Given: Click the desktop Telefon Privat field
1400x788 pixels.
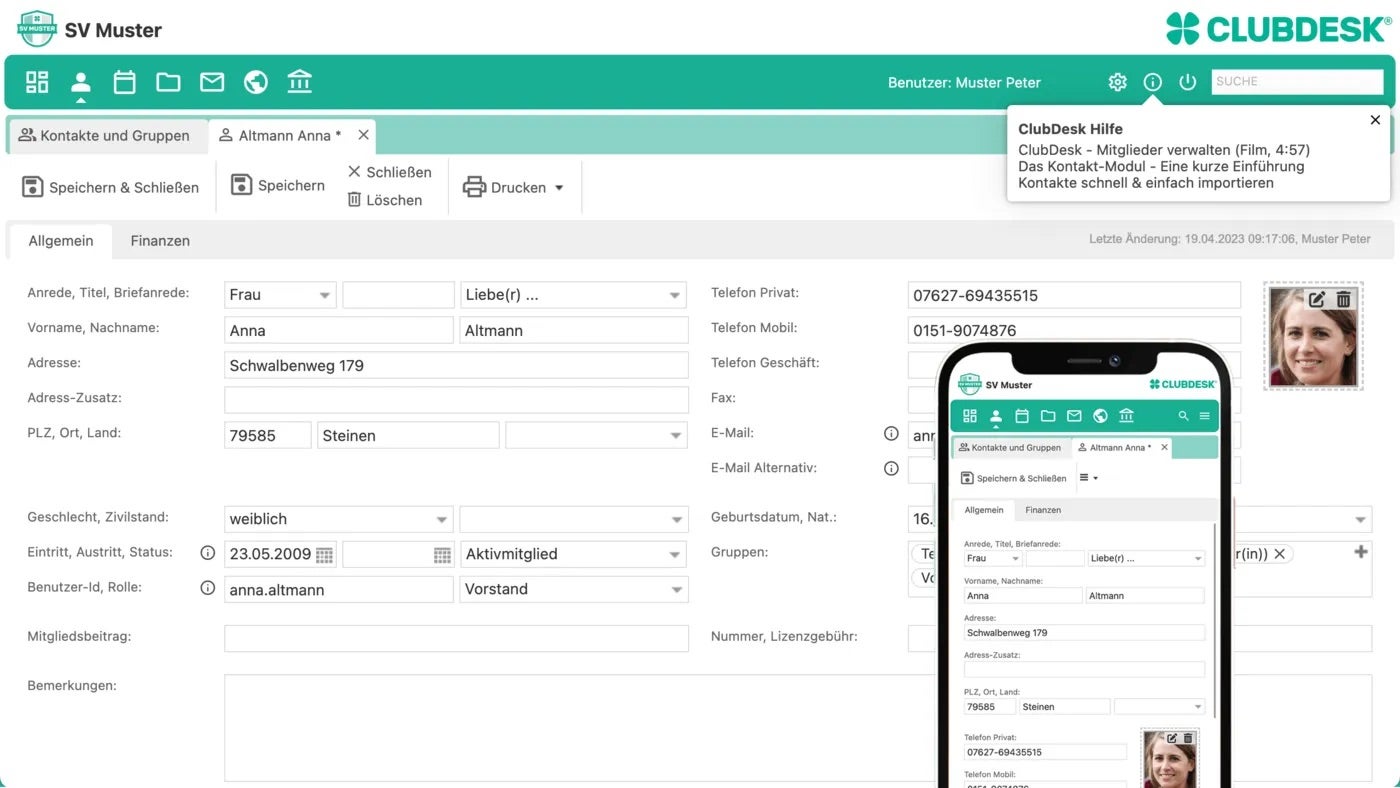Looking at the screenshot, I should 1074,295.
